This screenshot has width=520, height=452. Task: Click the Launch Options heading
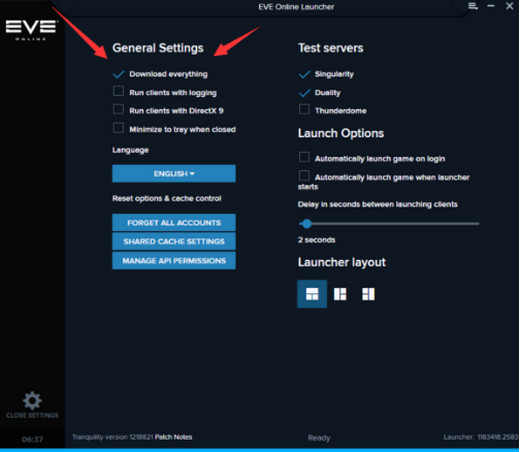tap(341, 133)
